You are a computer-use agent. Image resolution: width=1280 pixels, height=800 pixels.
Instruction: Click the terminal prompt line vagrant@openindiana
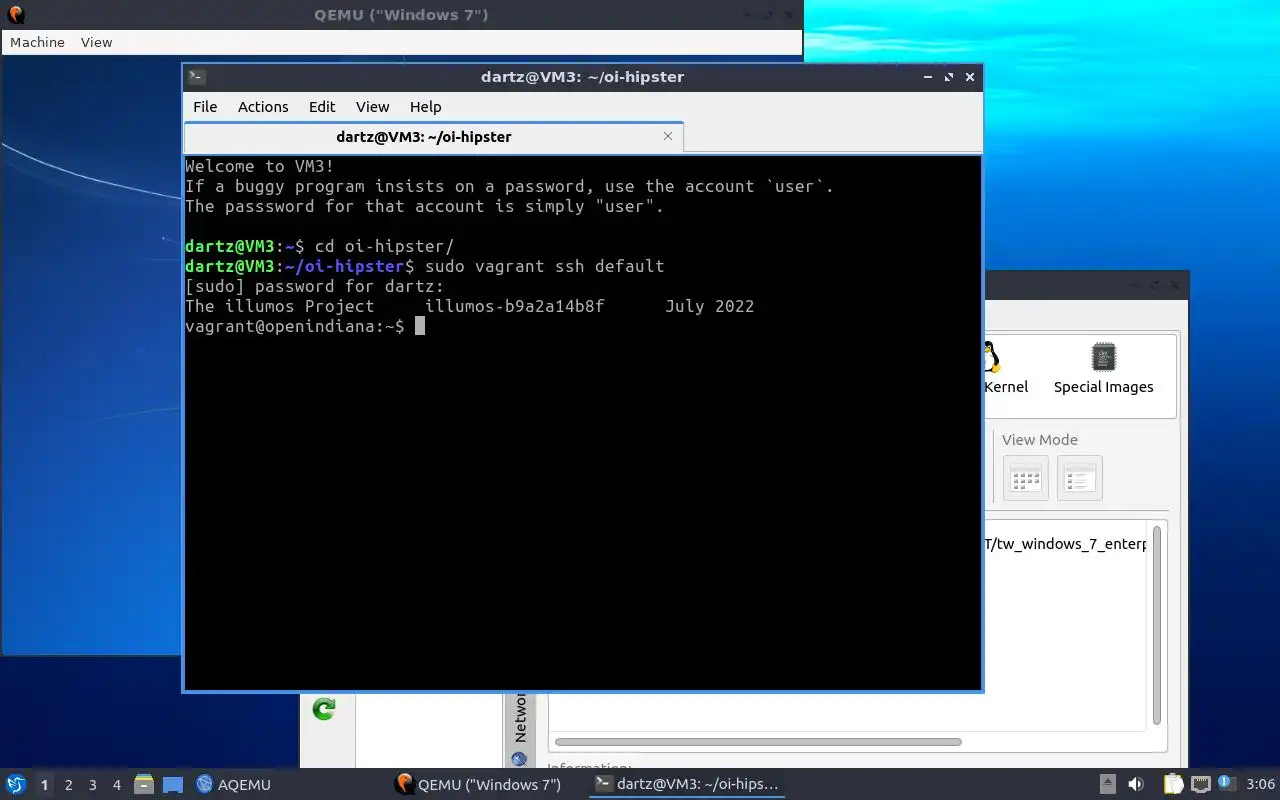295,326
